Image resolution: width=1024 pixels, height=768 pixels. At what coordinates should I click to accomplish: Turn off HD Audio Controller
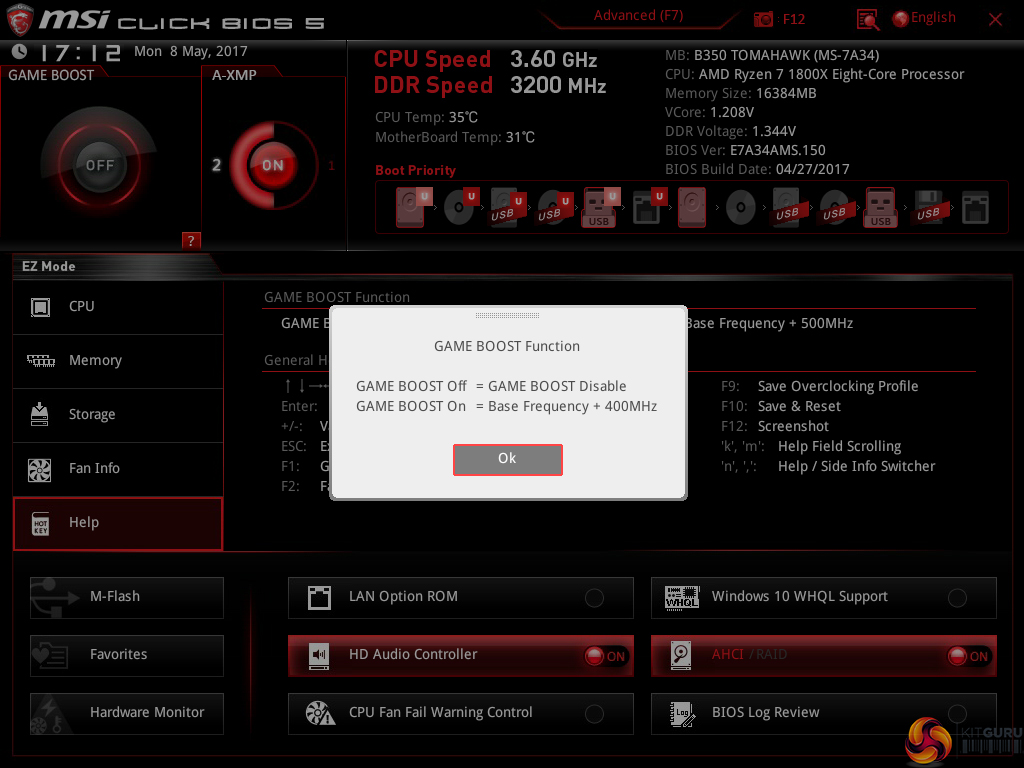[605, 656]
